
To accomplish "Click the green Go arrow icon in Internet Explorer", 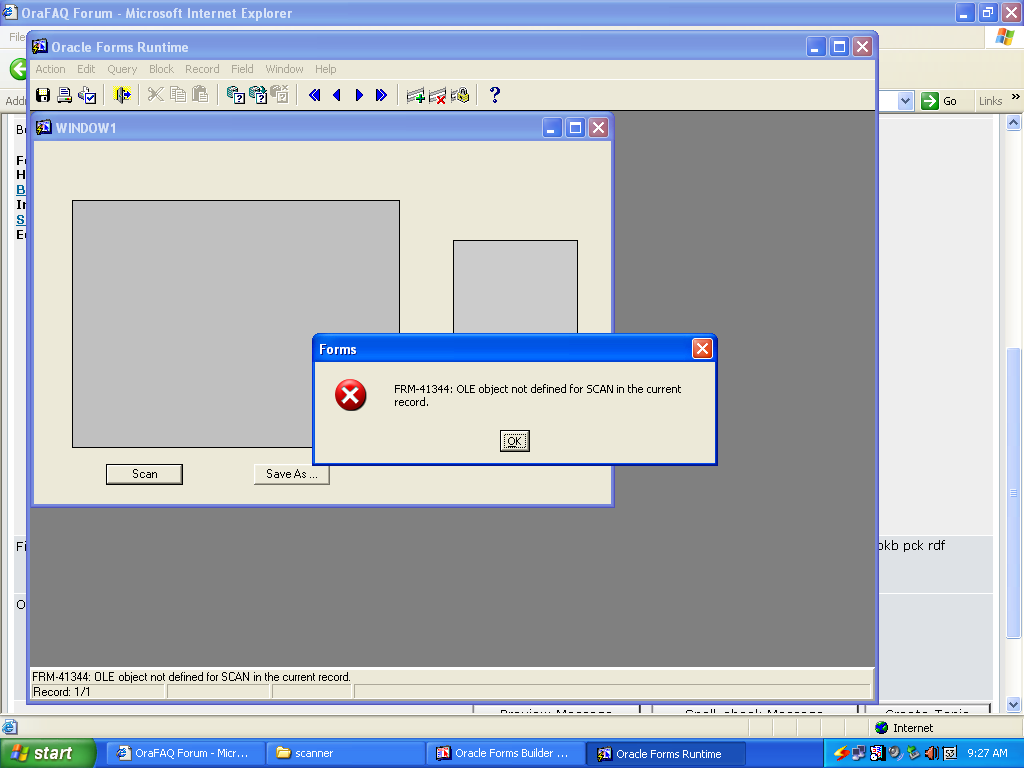I will [x=930, y=101].
